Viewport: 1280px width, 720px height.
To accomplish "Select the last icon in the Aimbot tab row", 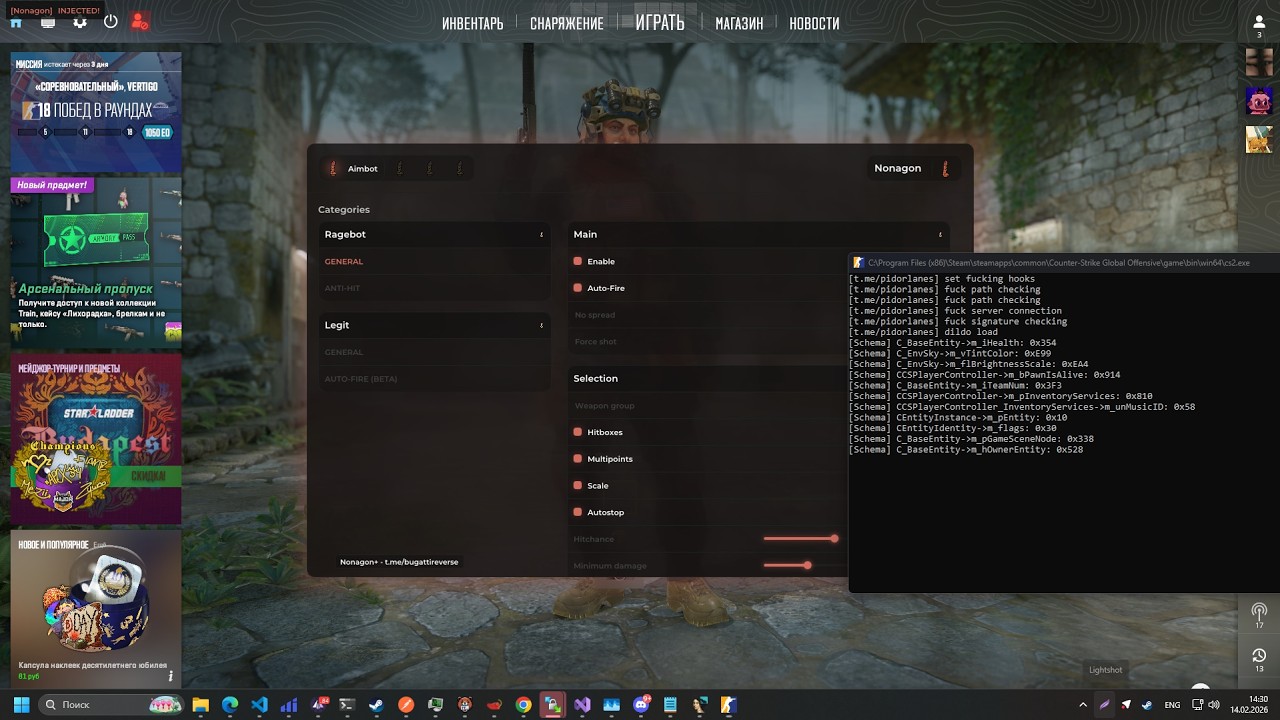I will coord(460,169).
